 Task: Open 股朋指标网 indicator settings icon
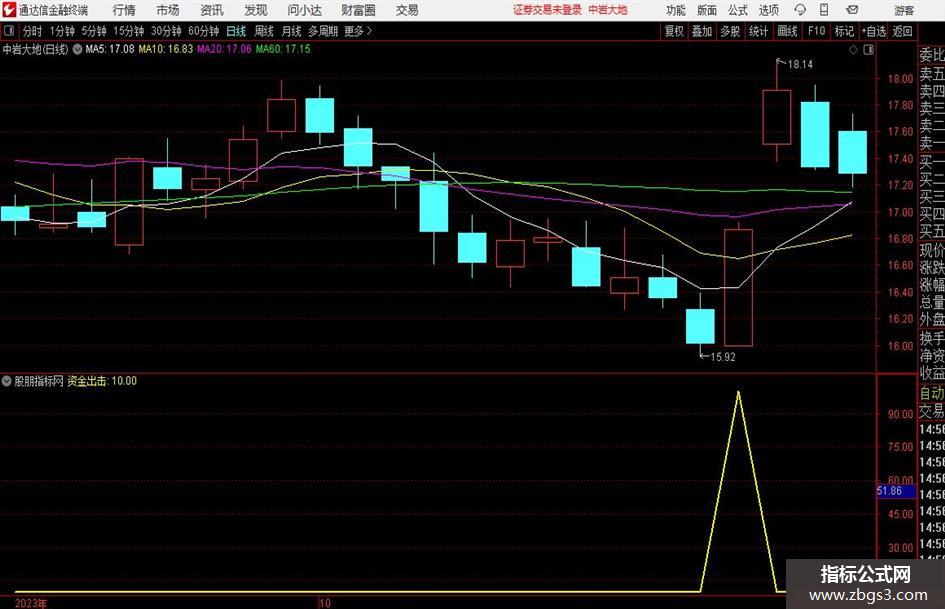(x=7, y=381)
